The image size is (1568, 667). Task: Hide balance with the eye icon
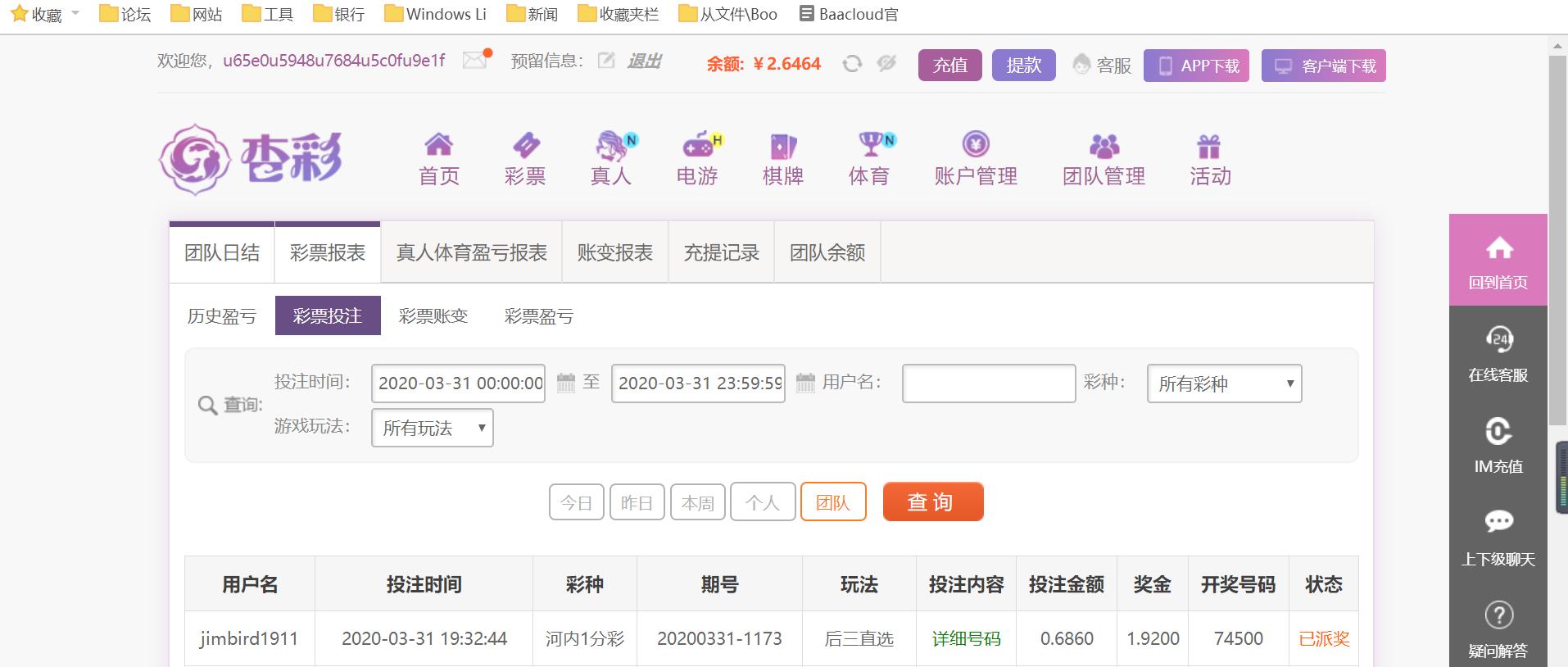coord(886,64)
